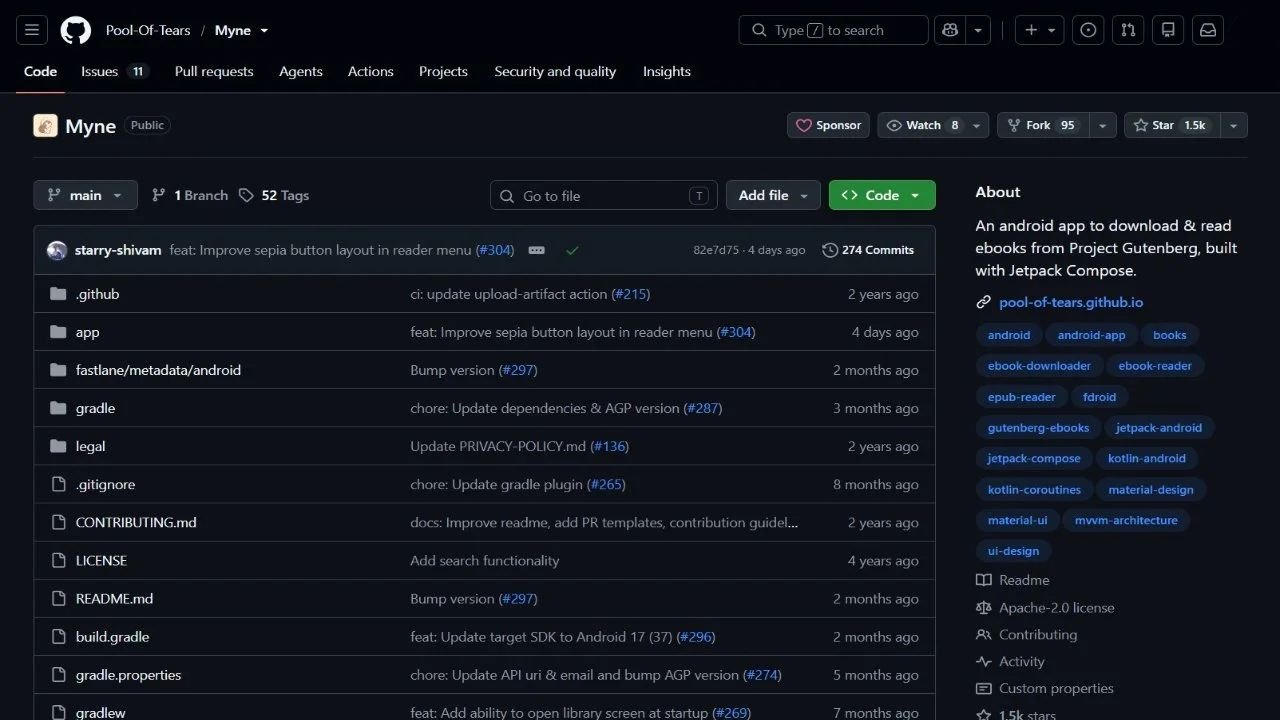Open the Issues tab
The height and width of the screenshot is (720, 1280).
(x=115, y=71)
